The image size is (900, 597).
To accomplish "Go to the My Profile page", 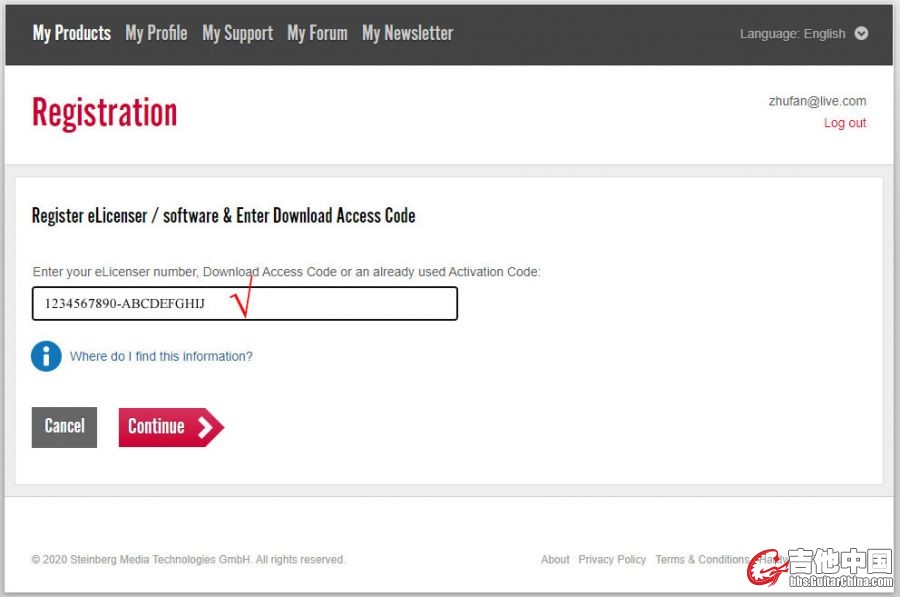I will 156,33.
